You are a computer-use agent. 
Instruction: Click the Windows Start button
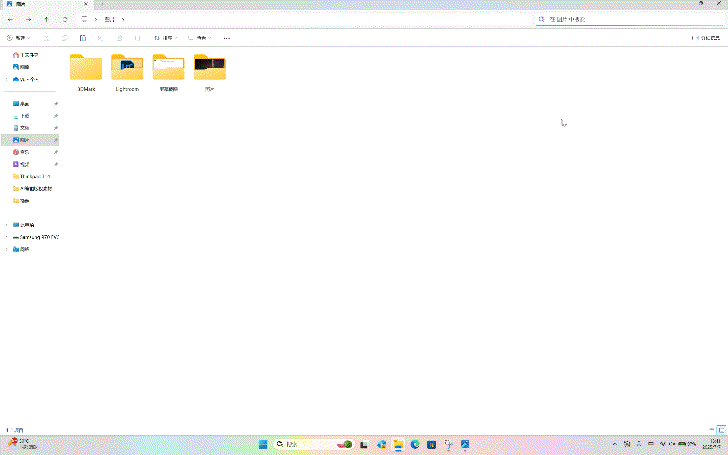(x=264, y=444)
